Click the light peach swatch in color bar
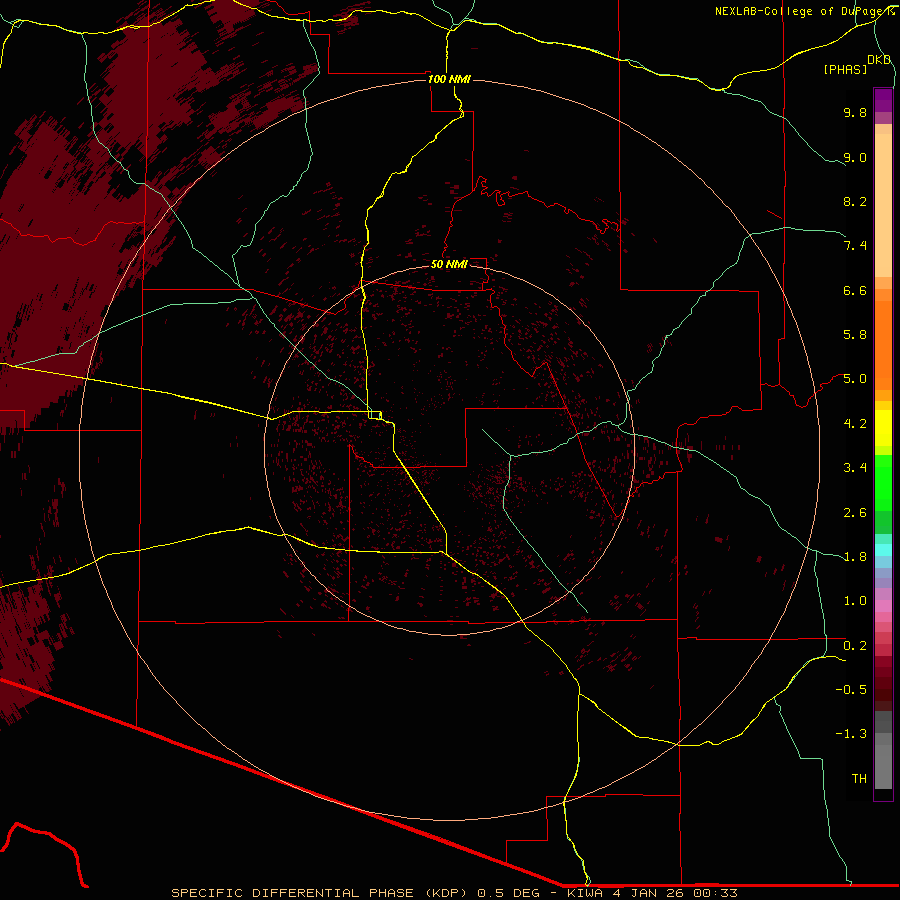Image resolution: width=900 pixels, height=900 pixels. tap(883, 205)
